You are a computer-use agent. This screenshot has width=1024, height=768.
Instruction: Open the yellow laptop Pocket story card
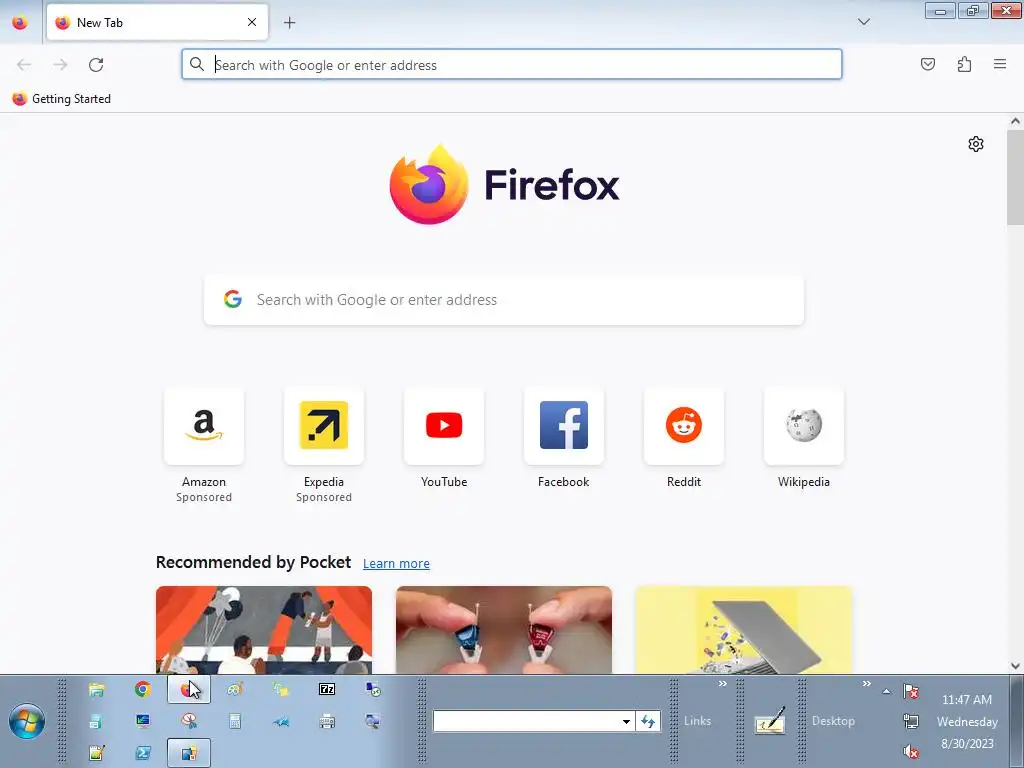(744, 630)
